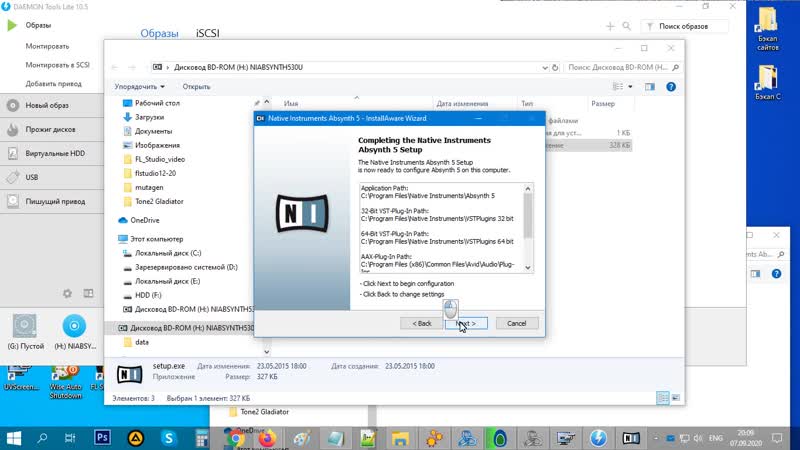800x450 pixels.
Task: Click the add image plus icon
Action: [x=610, y=26]
